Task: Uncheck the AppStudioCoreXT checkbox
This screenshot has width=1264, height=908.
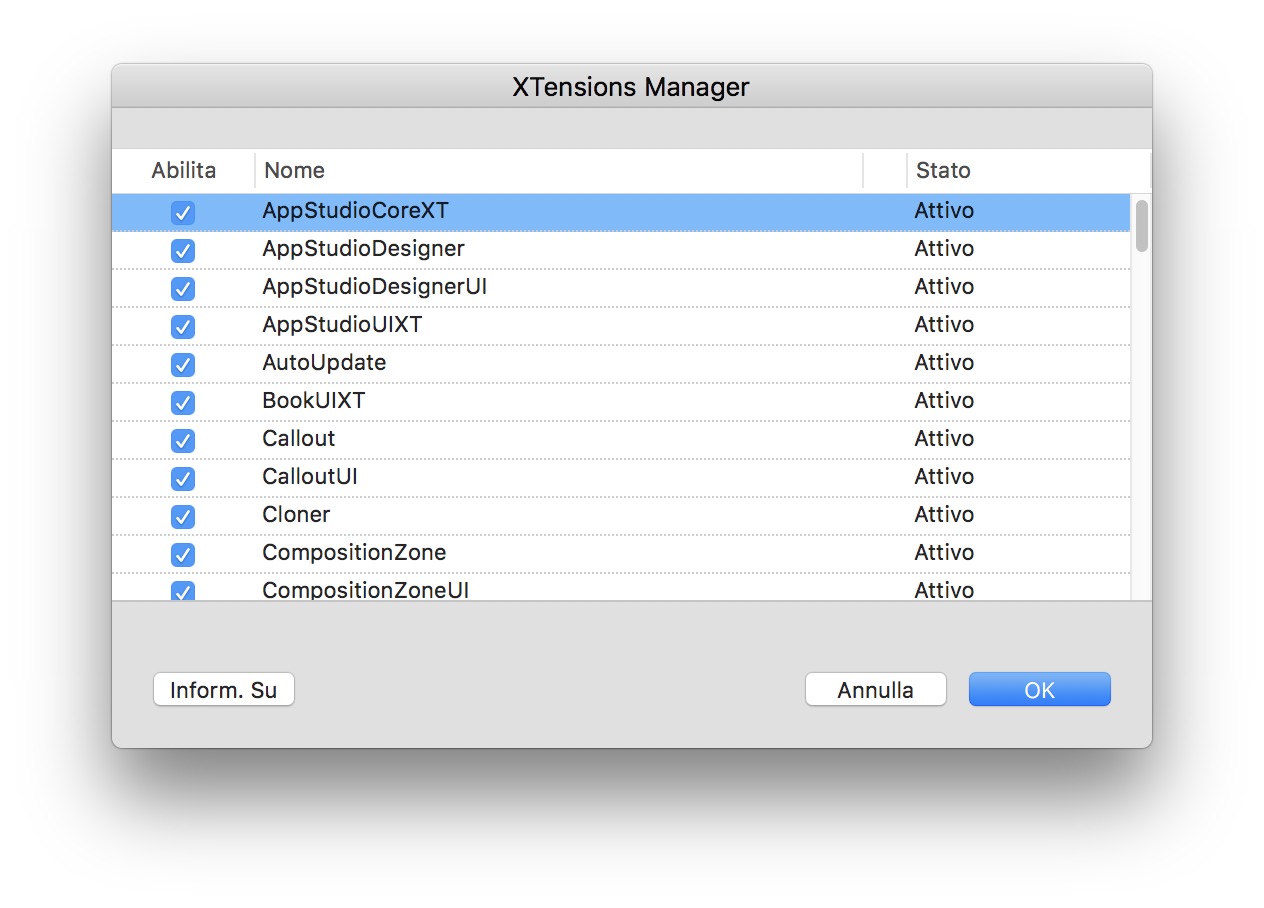Action: [x=183, y=212]
